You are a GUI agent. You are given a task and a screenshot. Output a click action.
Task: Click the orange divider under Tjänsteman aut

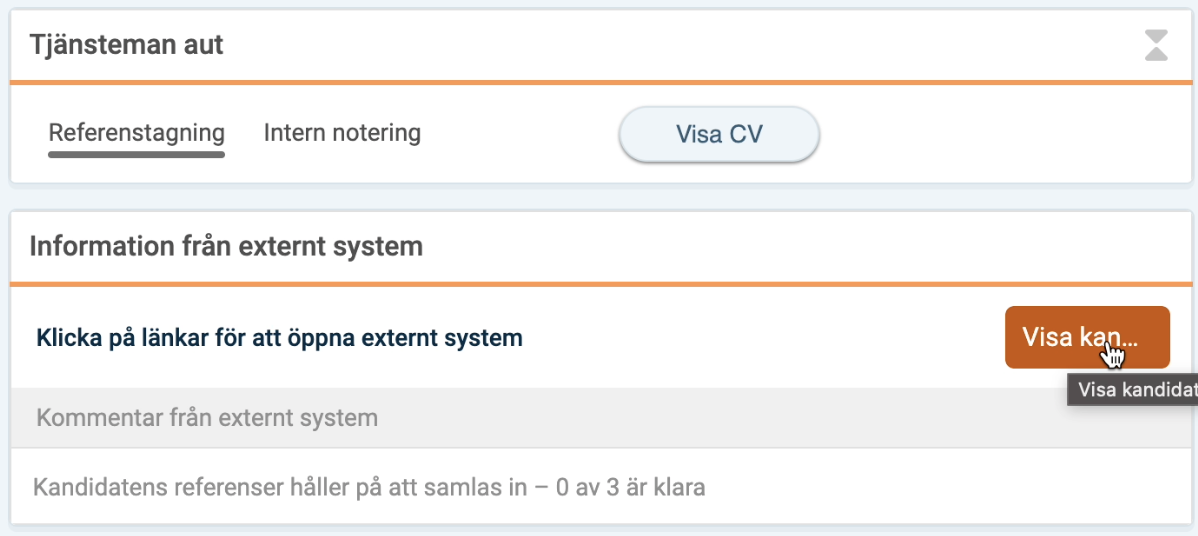(601, 82)
